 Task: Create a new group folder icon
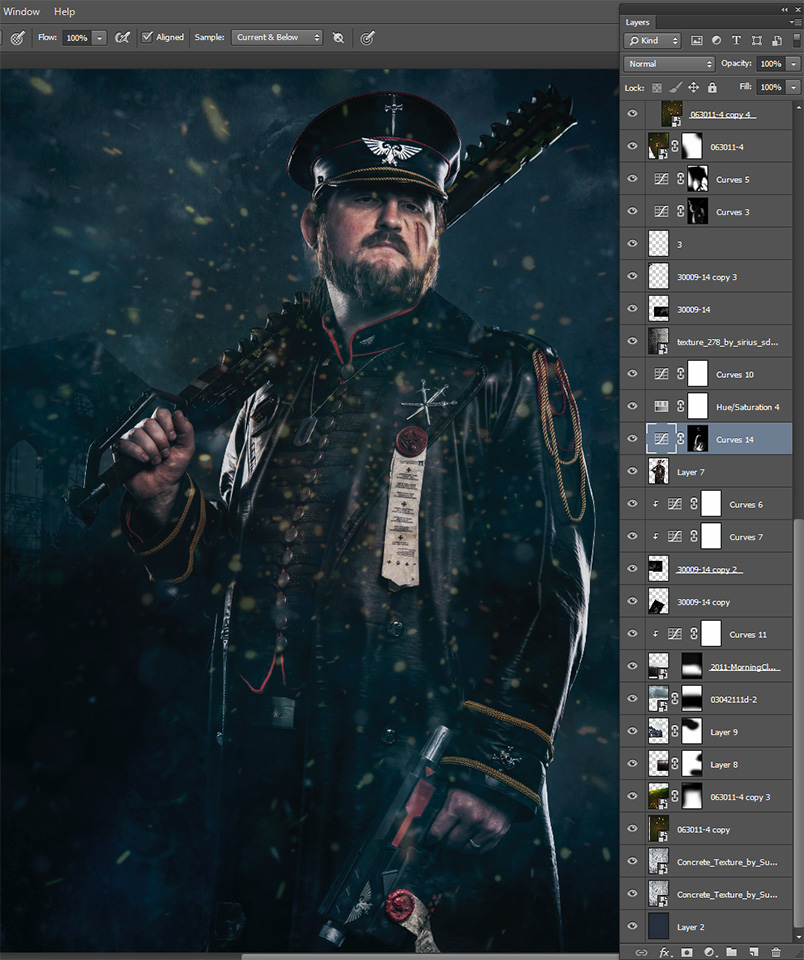pos(732,952)
